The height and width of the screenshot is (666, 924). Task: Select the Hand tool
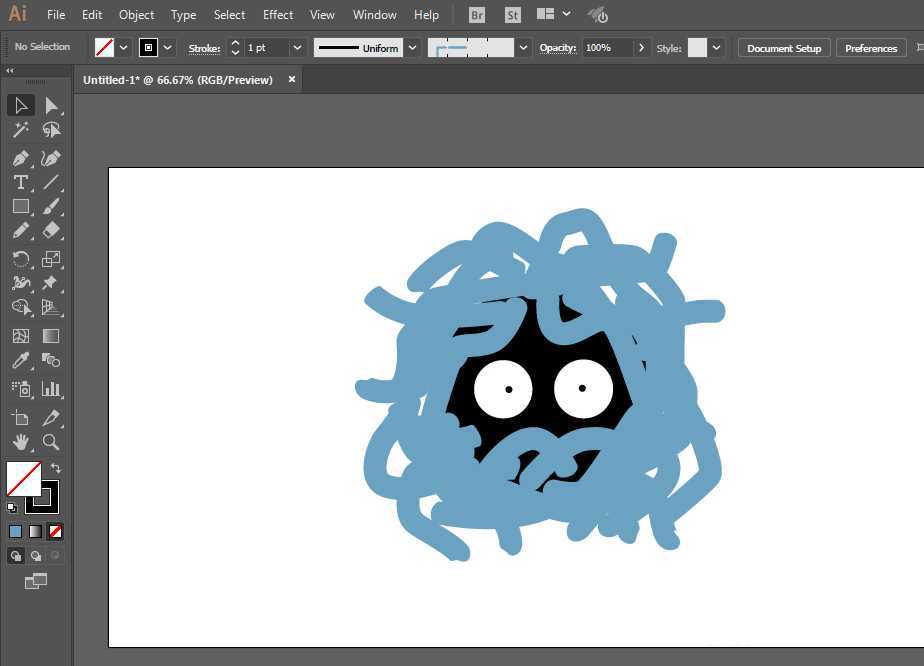pyautogui.click(x=20, y=442)
